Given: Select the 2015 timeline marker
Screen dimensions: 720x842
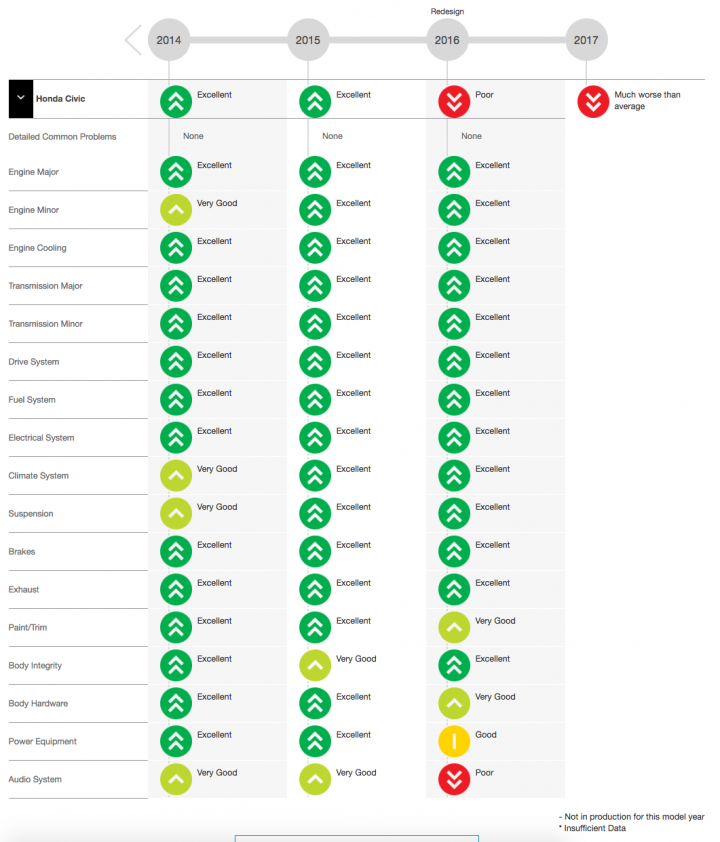Looking at the screenshot, I should (x=308, y=40).
